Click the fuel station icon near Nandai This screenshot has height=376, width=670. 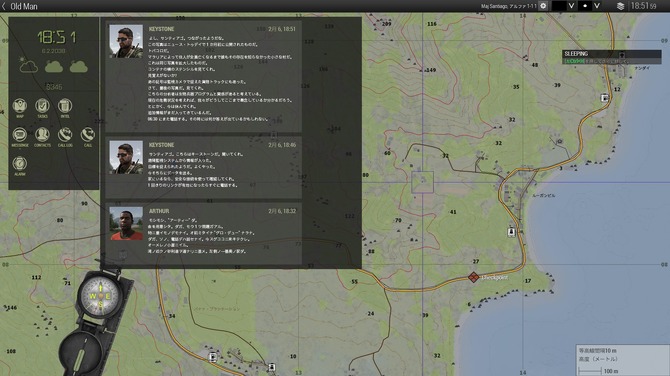605,98
